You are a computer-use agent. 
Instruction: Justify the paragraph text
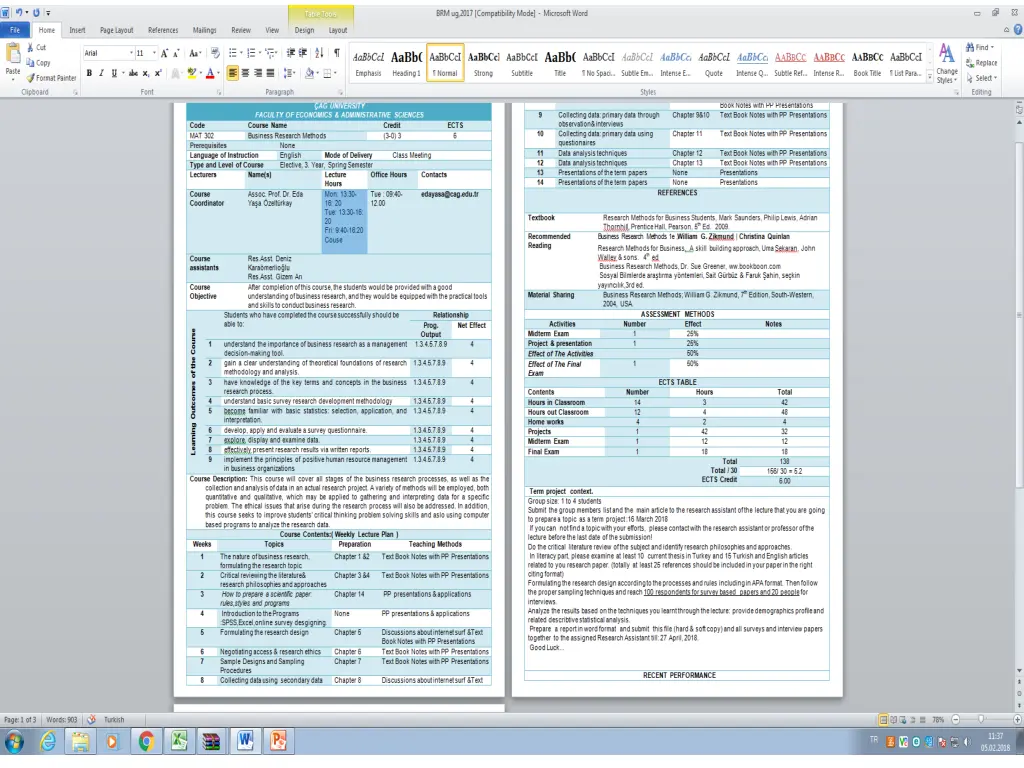270,73
